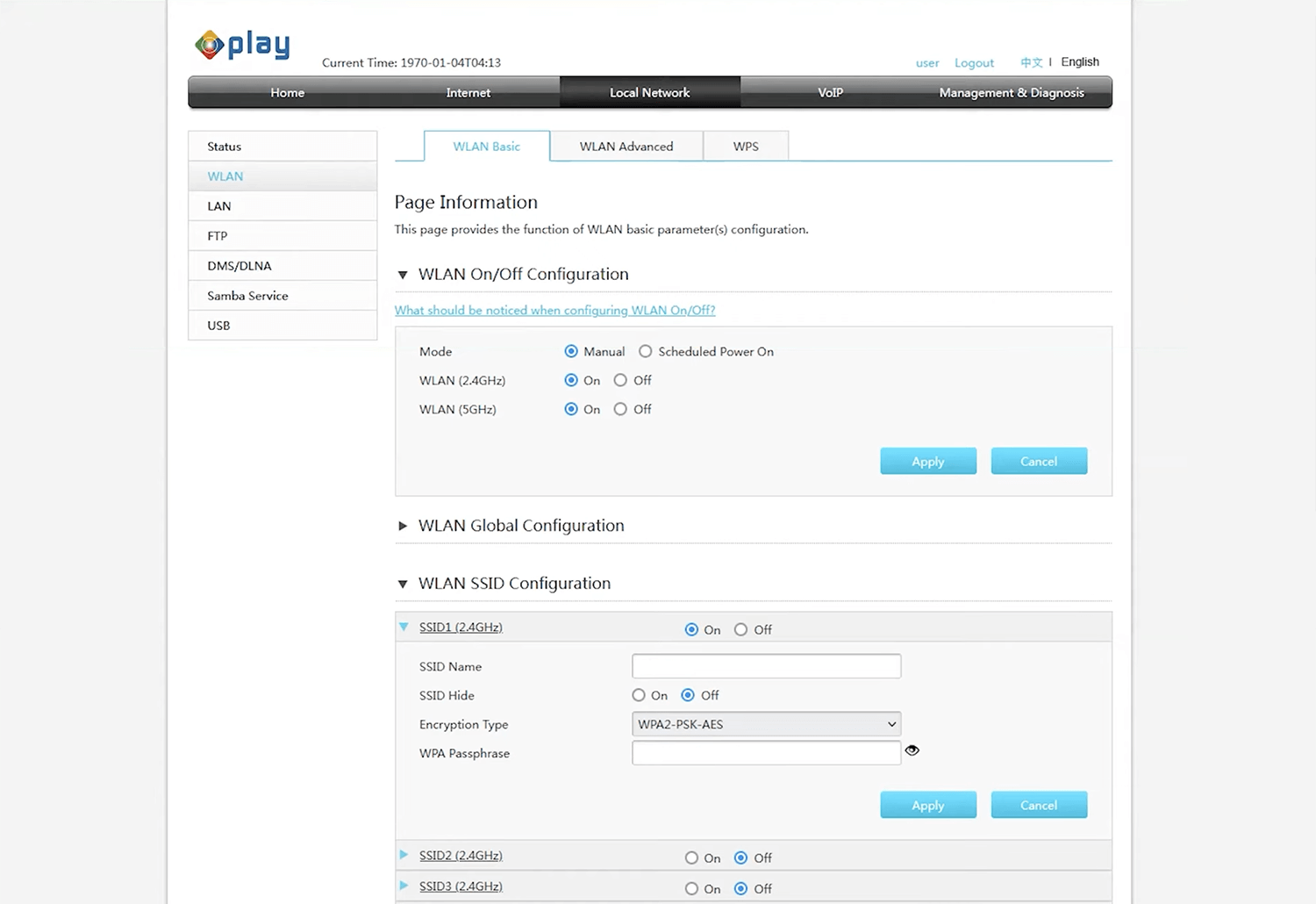
Task: Expand the SSID2 (2.4GHz) arrow
Action: (x=404, y=855)
